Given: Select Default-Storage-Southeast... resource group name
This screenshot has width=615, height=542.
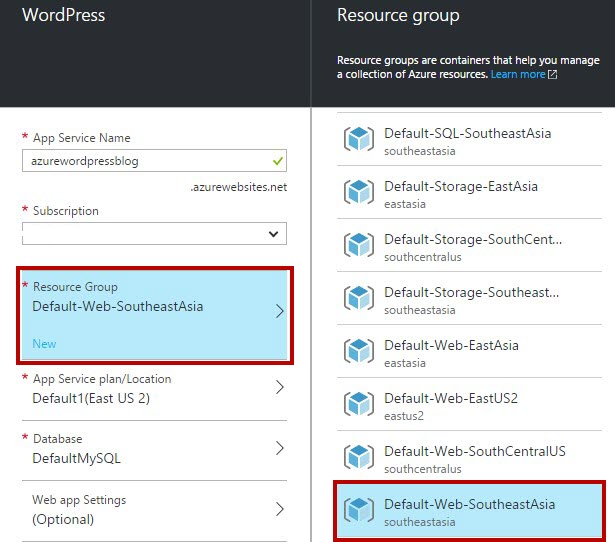Looking at the screenshot, I should point(471,292).
